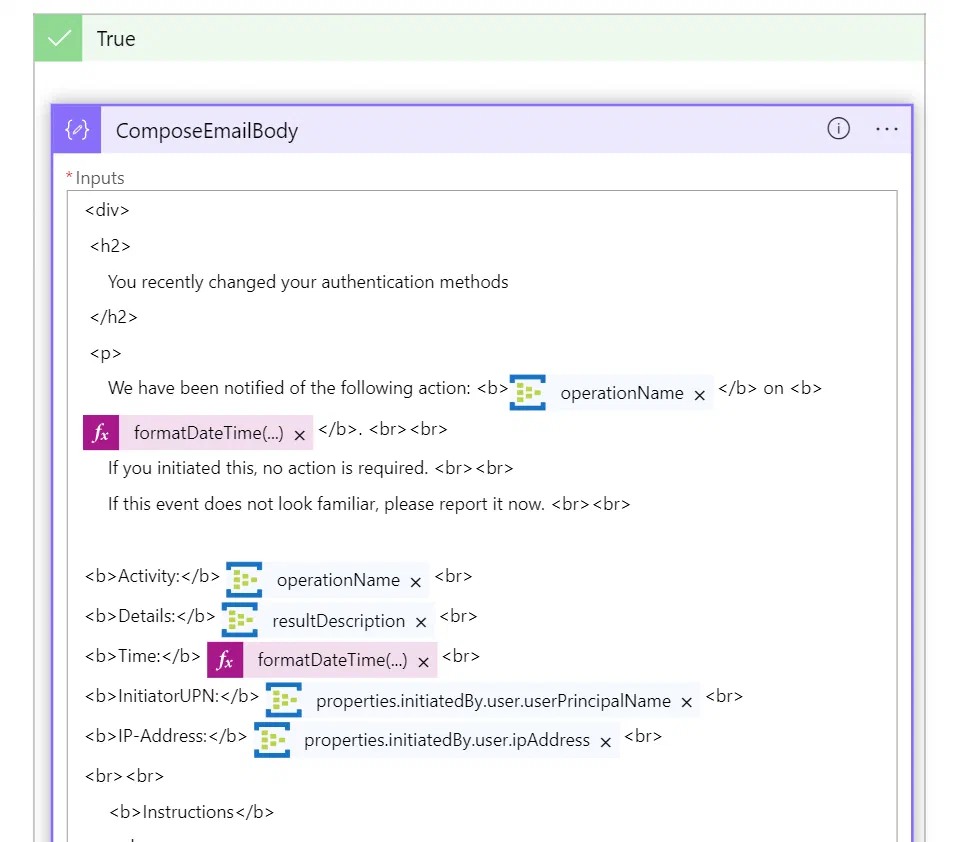Image resolution: width=955 pixels, height=842 pixels.
Task: Click the ComposeEmailBody compose action icon
Action: pyautogui.click(x=77, y=129)
